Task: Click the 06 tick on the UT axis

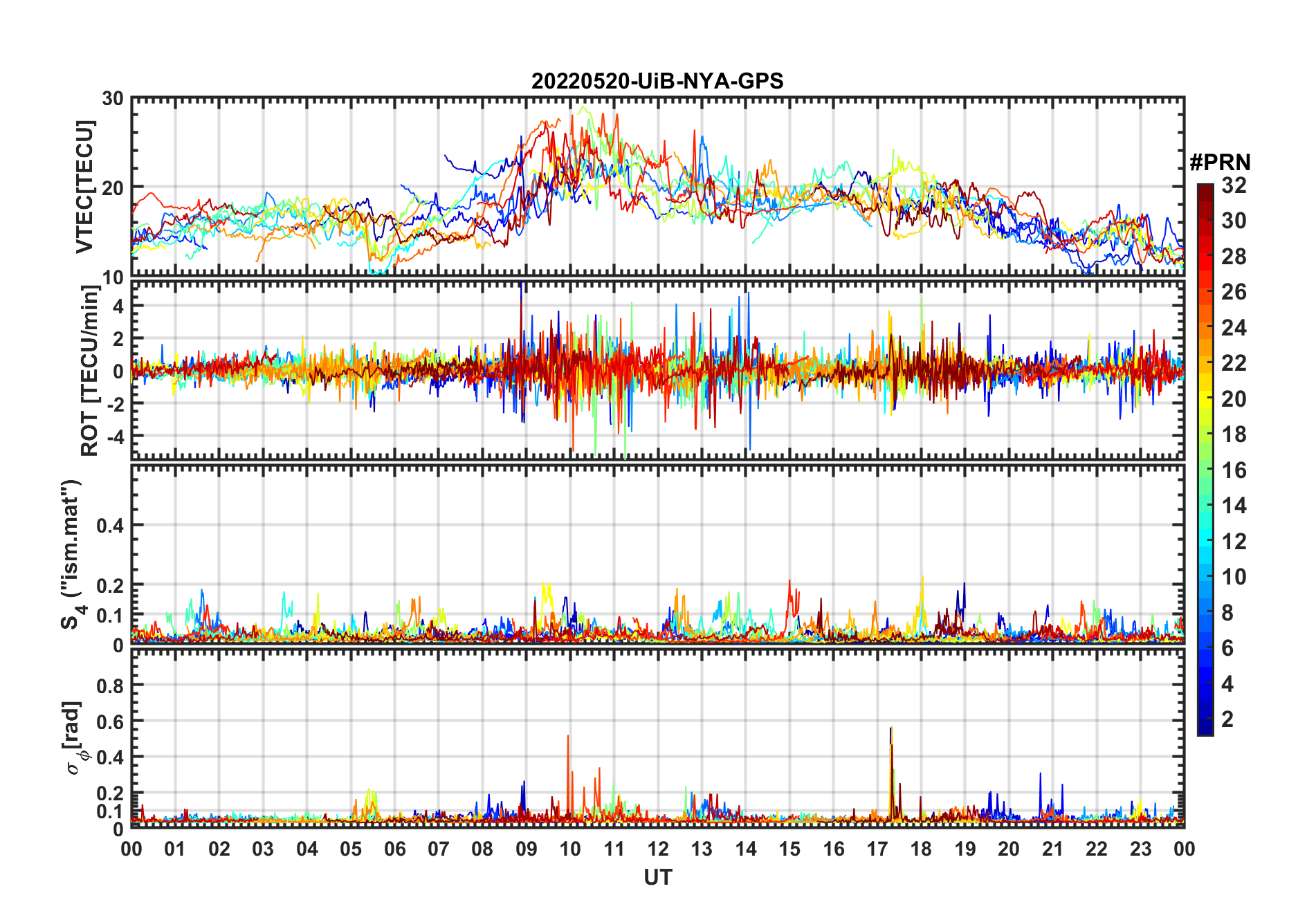Action: pos(395,849)
